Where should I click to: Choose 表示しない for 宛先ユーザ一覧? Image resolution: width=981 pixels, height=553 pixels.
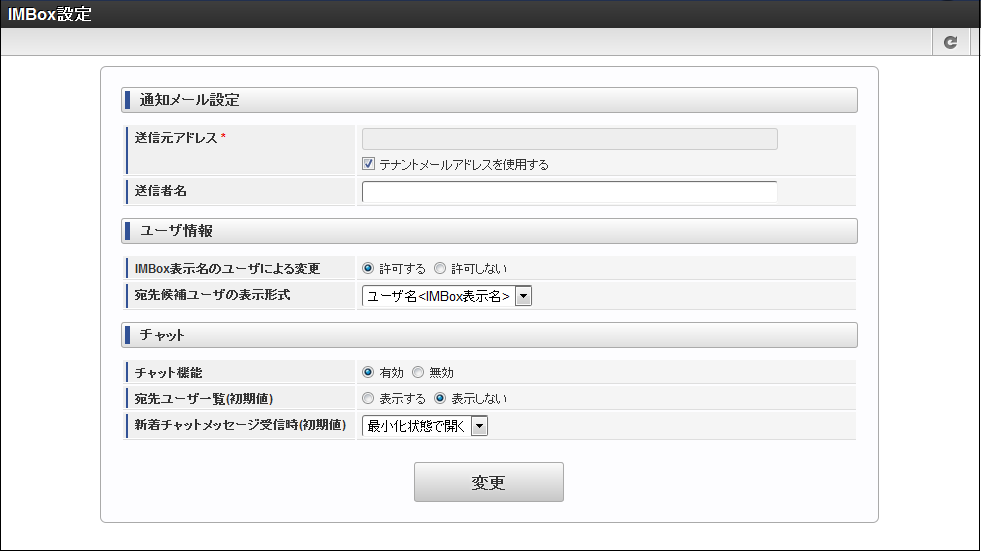440,398
